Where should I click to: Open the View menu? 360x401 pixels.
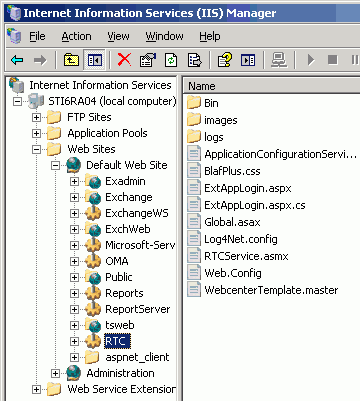118,36
